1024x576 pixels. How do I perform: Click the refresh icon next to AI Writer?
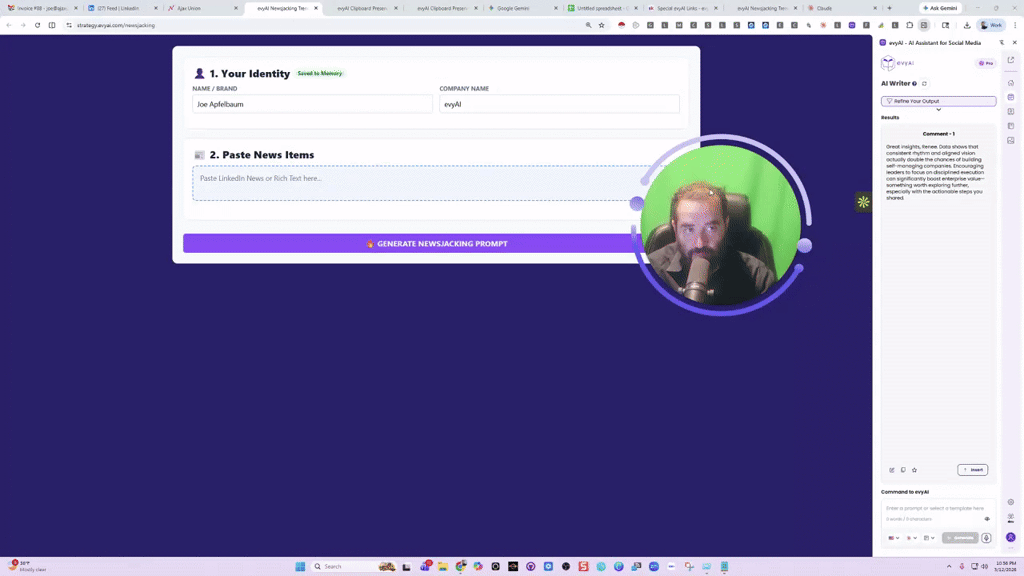coord(925,83)
